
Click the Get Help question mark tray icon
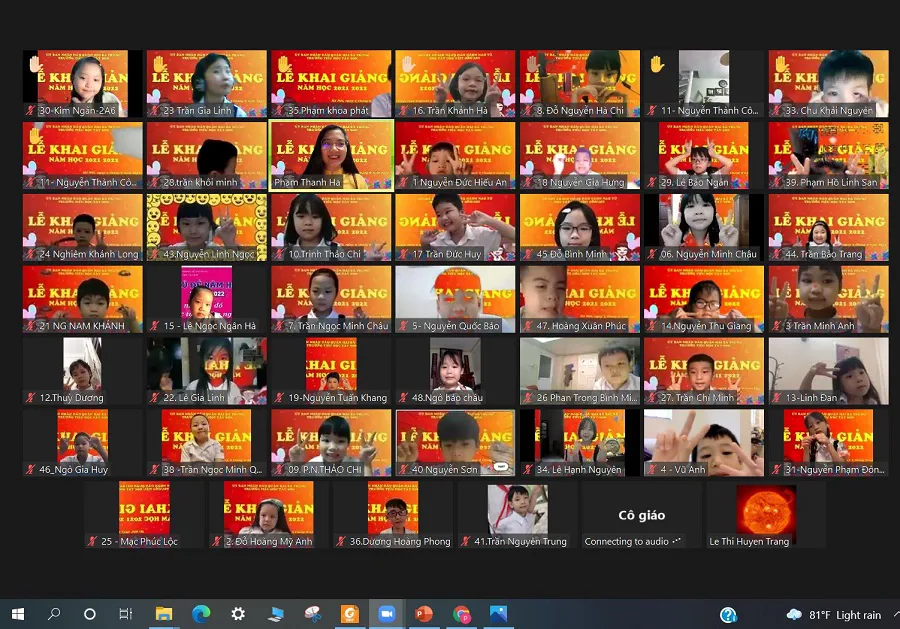click(729, 614)
